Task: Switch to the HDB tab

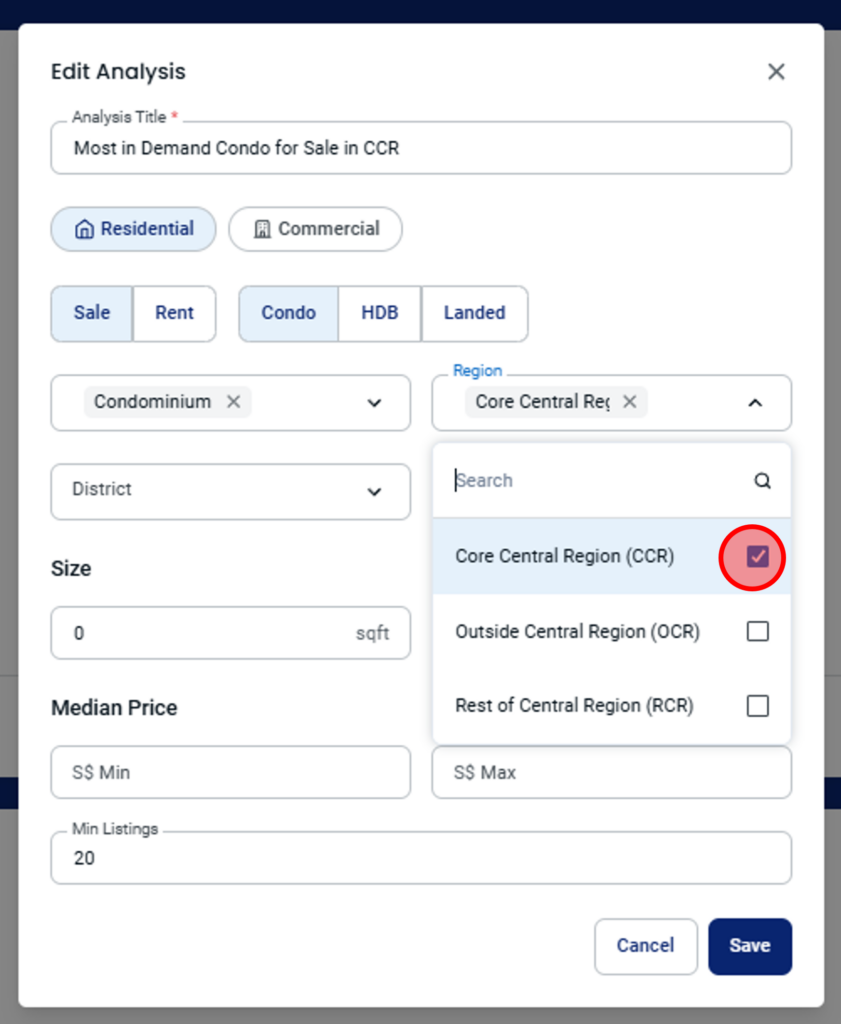Action: 379,313
